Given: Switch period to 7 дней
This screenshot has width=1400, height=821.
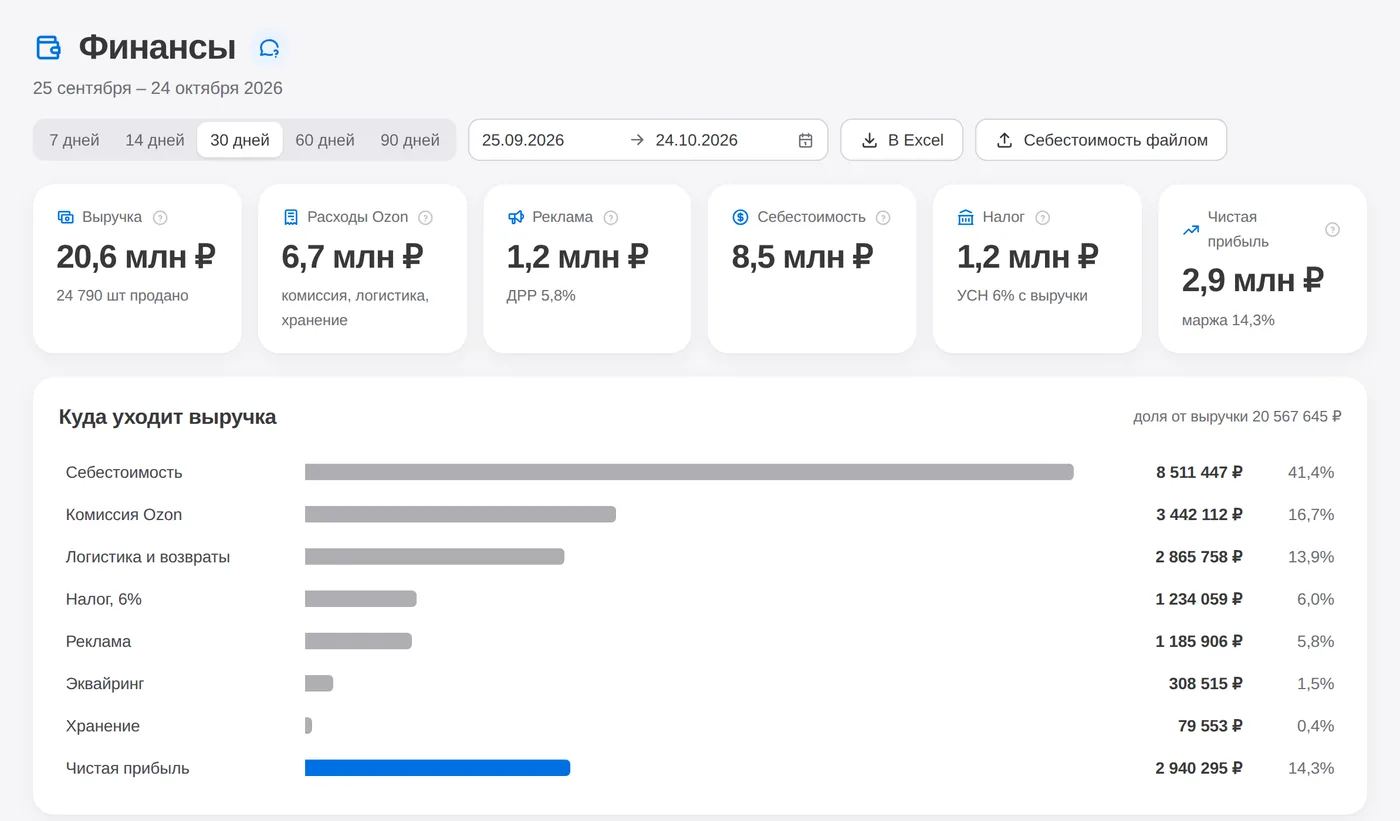Looking at the screenshot, I should click(74, 140).
